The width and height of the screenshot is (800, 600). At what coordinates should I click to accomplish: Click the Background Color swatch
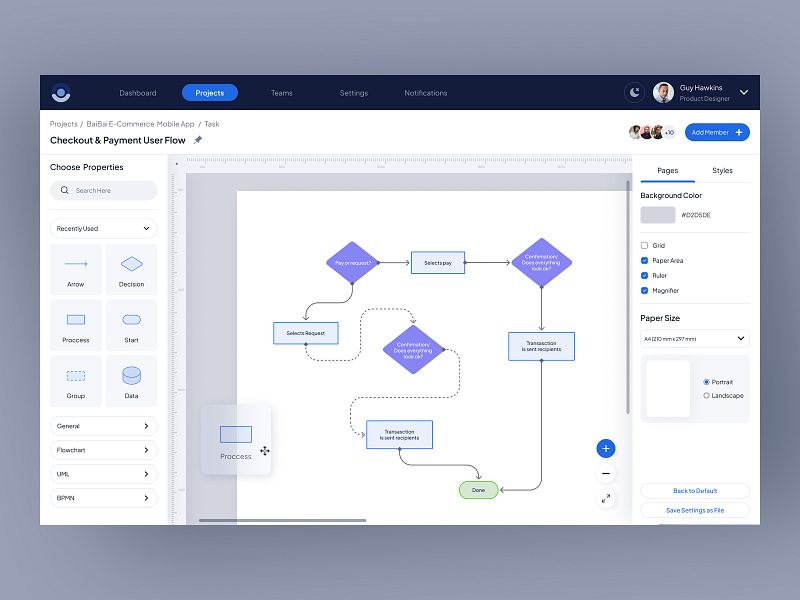pyautogui.click(x=657, y=214)
